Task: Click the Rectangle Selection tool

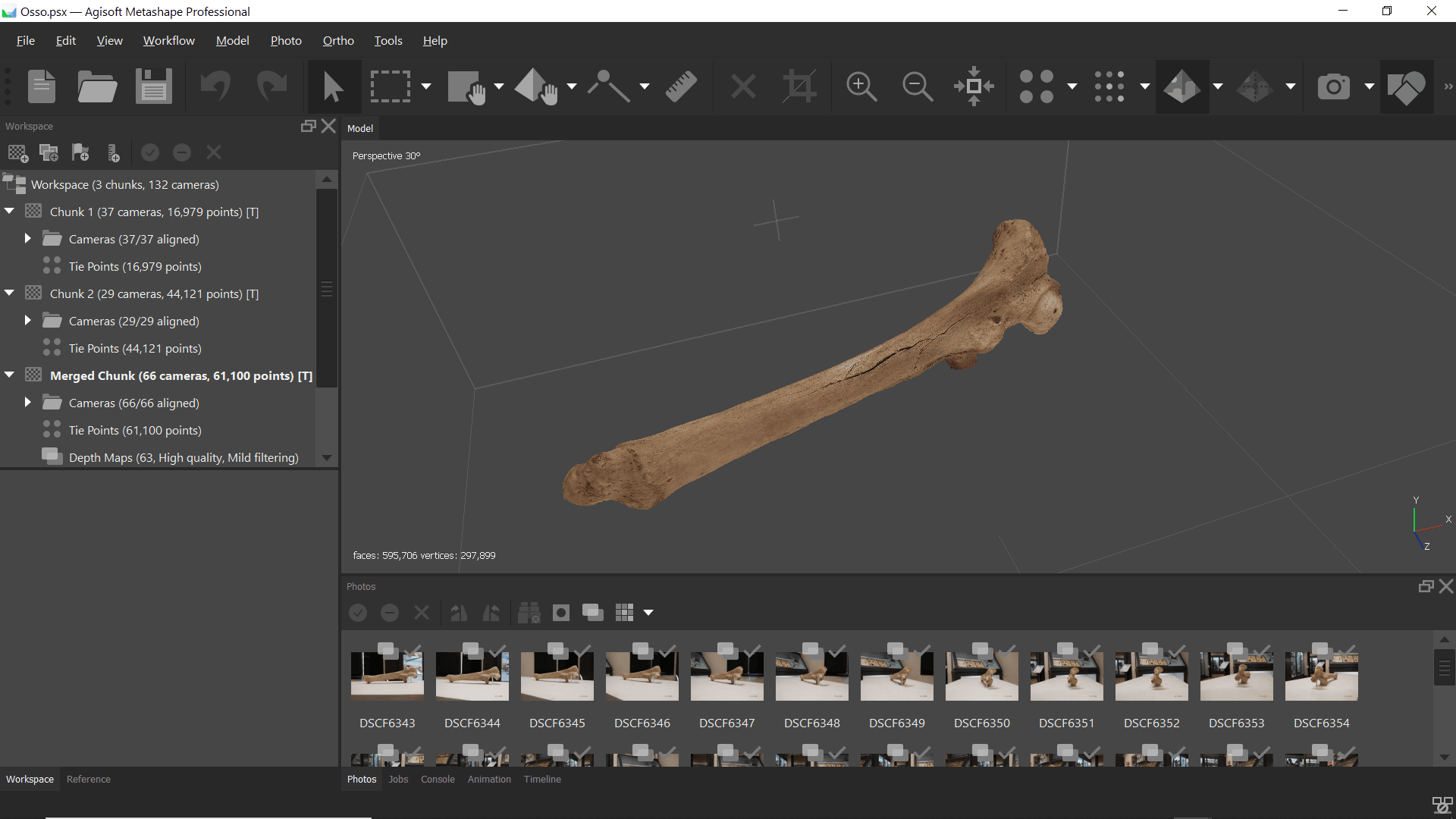Action: tap(390, 86)
